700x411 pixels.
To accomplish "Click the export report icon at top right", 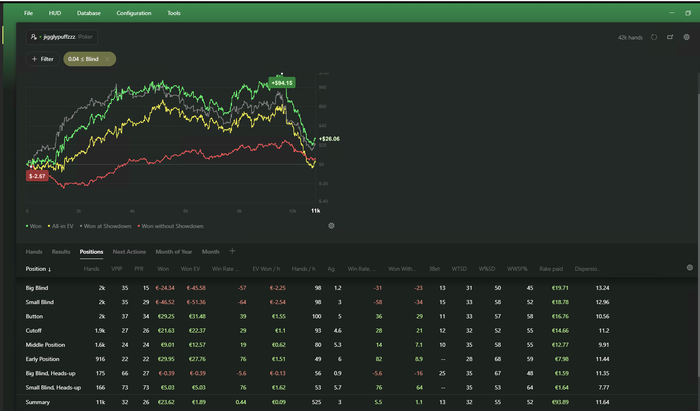I will (670, 37).
